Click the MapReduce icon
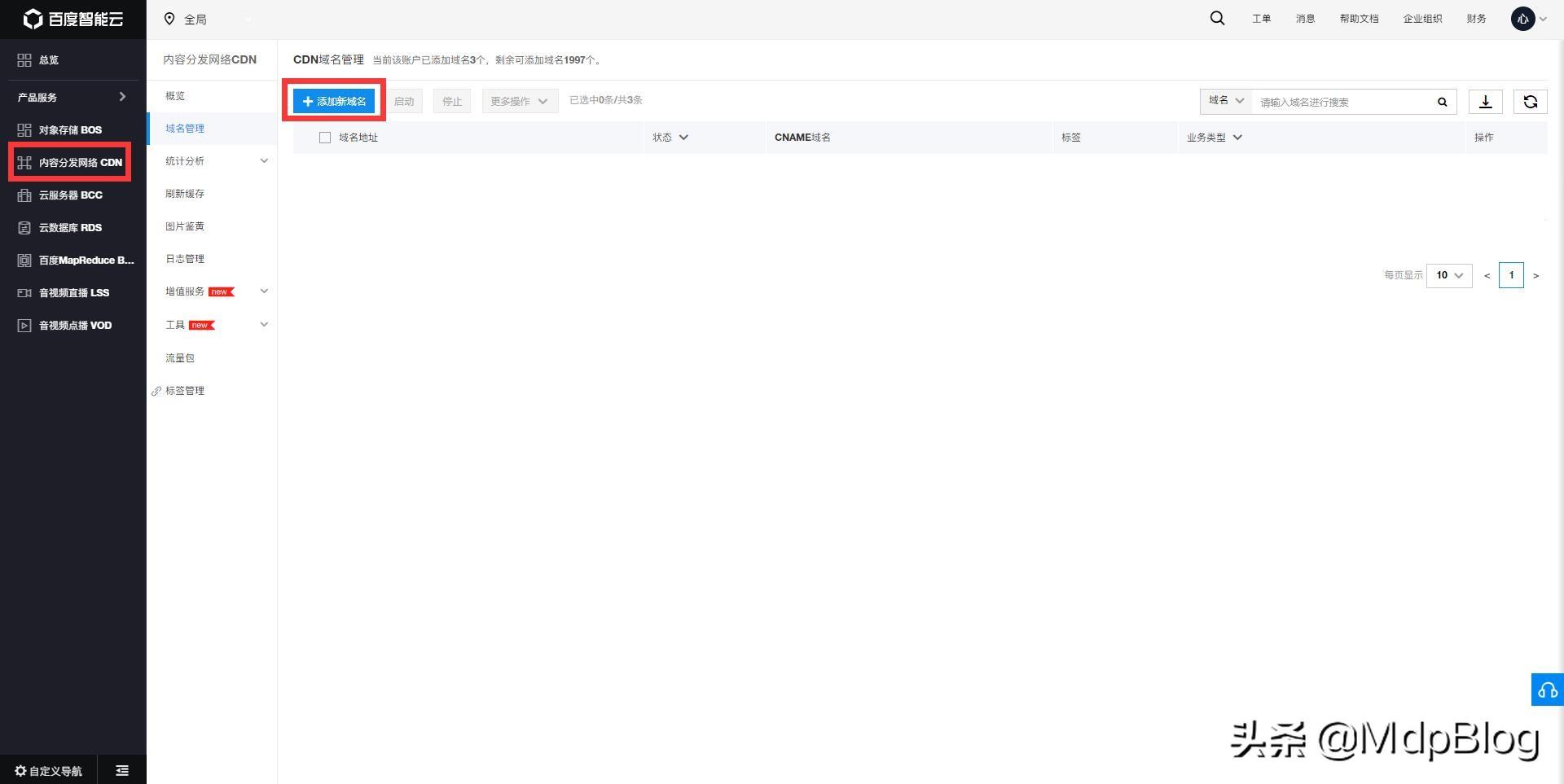The image size is (1564, 784). 24,261
